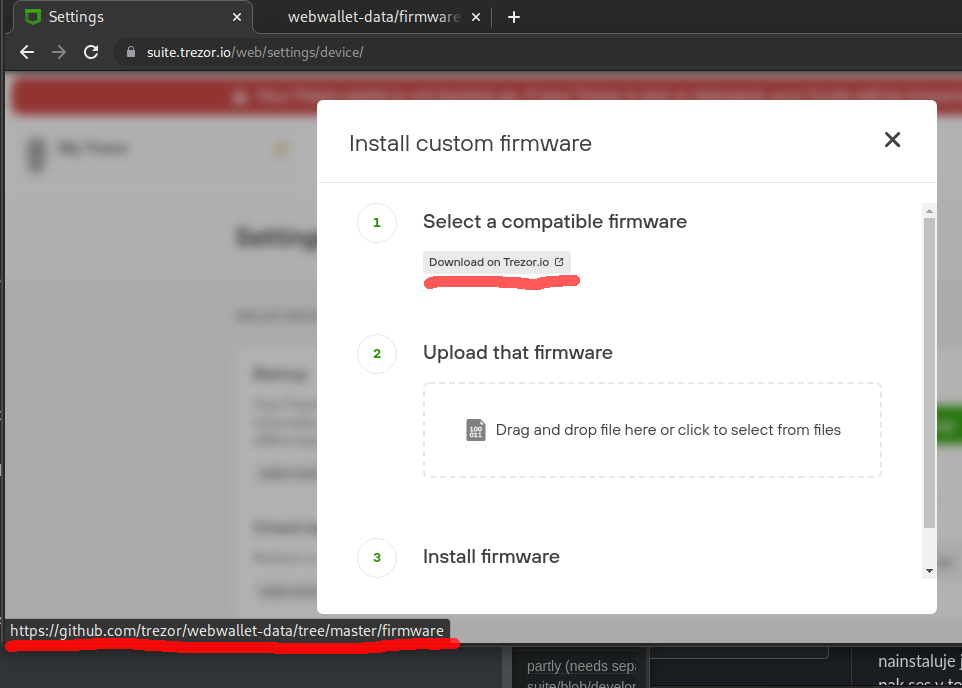Click the padlock icon in the address bar

coord(130,52)
